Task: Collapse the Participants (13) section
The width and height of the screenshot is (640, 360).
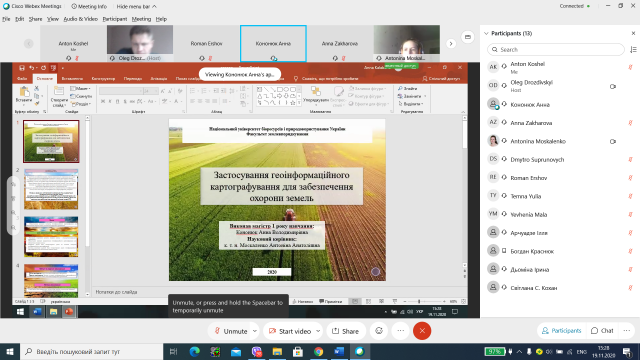Action: (486, 33)
